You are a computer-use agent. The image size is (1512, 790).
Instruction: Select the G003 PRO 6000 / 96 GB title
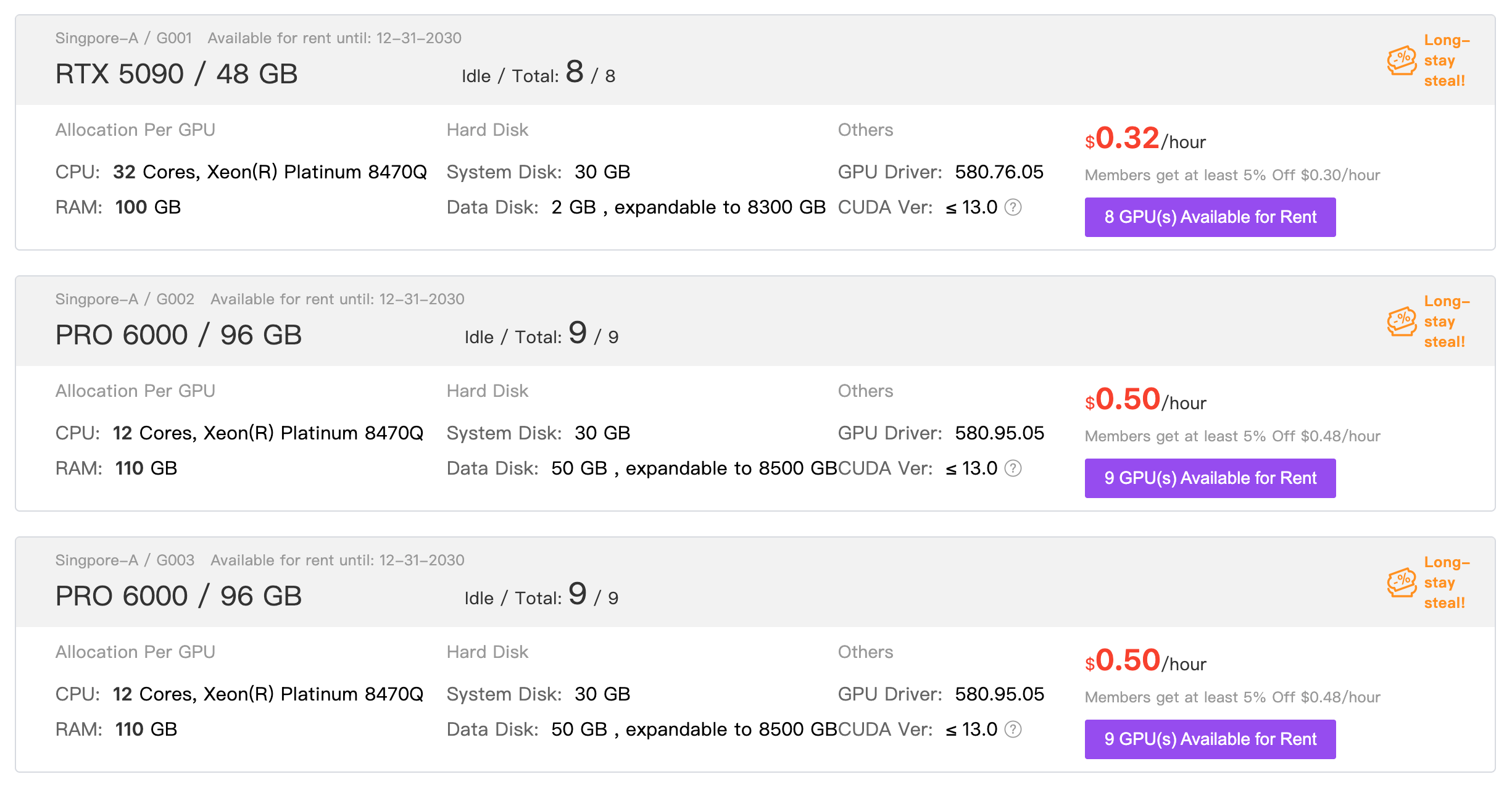[x=178, y=596]
